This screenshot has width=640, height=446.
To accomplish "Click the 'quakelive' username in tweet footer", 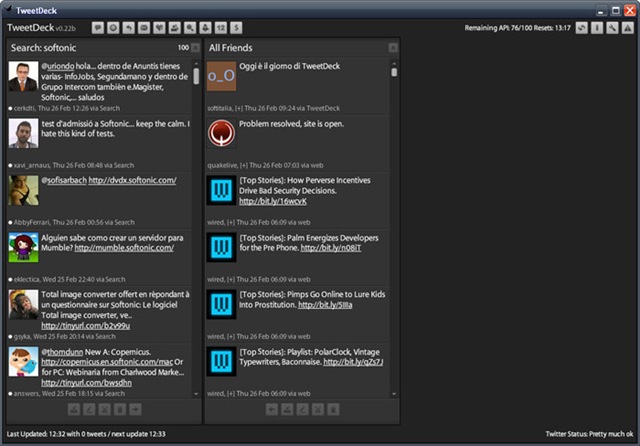I will point(222,165).
